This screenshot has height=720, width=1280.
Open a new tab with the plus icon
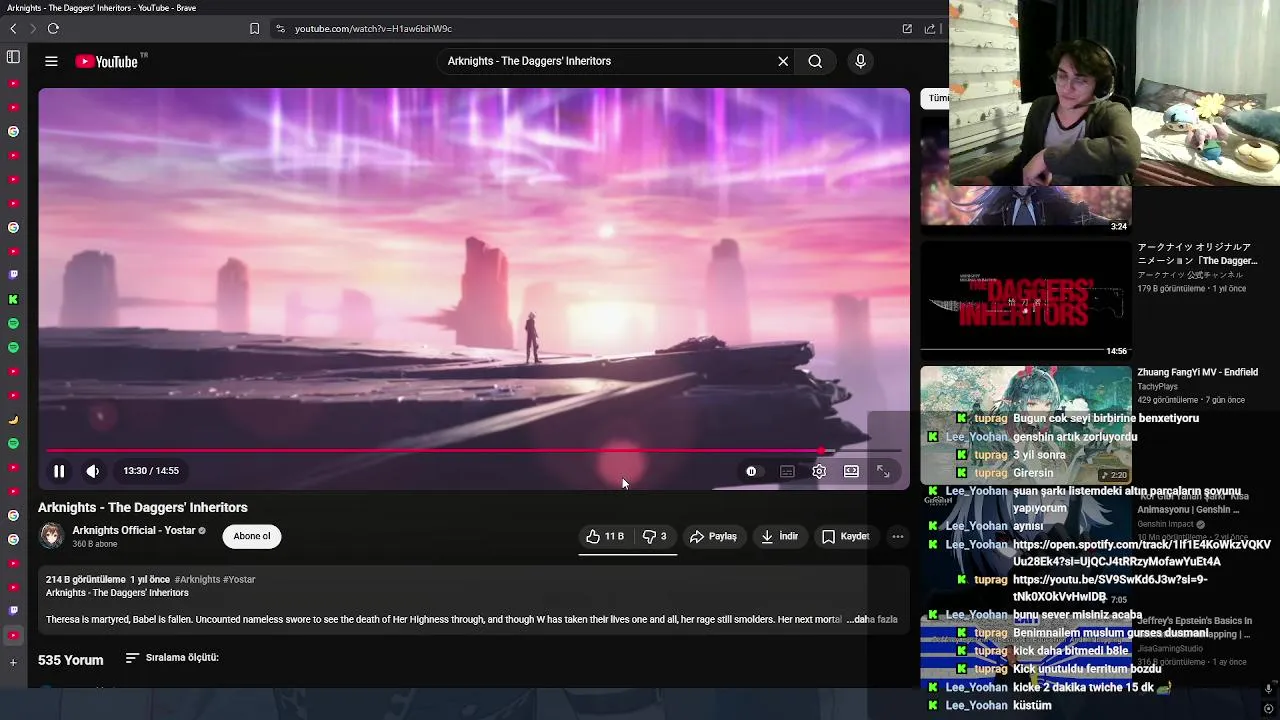[13, 662]
